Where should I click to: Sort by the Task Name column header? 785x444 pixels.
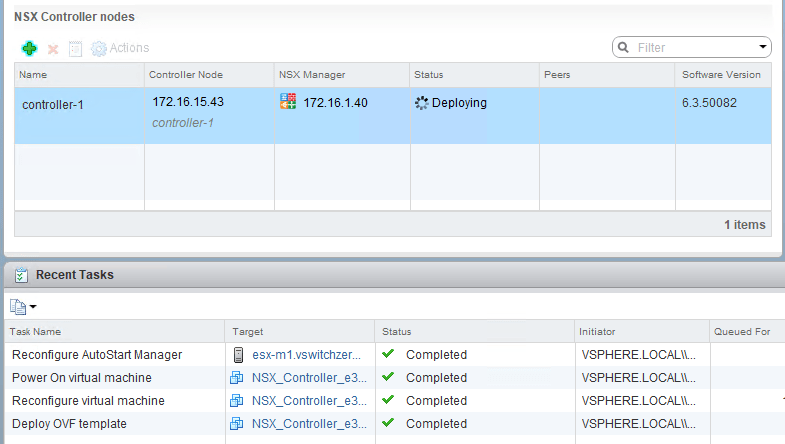point(36,331)
